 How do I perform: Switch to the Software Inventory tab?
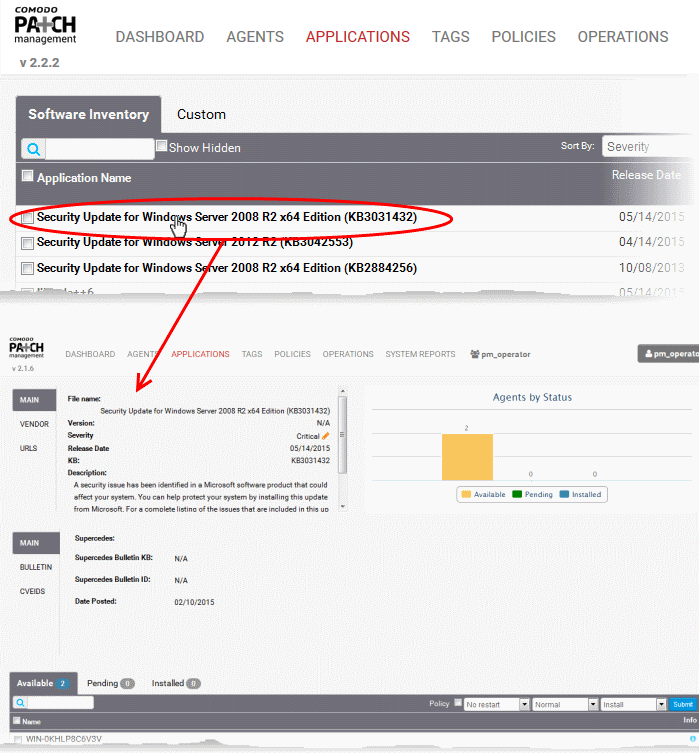click(x=88, y=114)
